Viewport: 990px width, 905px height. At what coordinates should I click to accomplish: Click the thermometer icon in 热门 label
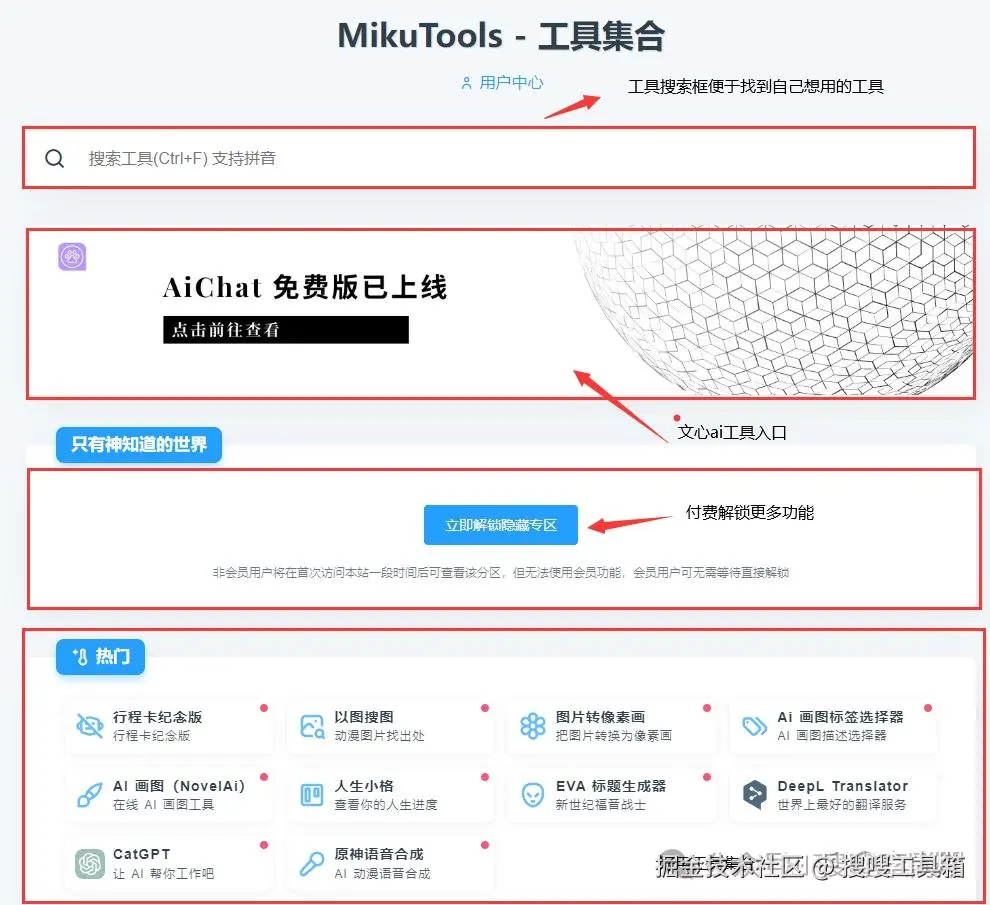point(80,657)
